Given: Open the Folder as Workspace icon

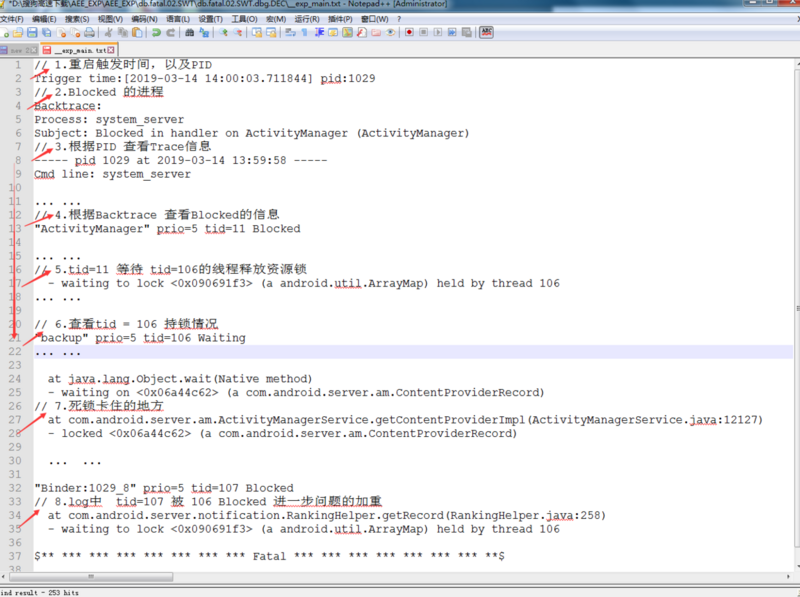Looking at the screenshot, I should [x=376, y=33].
